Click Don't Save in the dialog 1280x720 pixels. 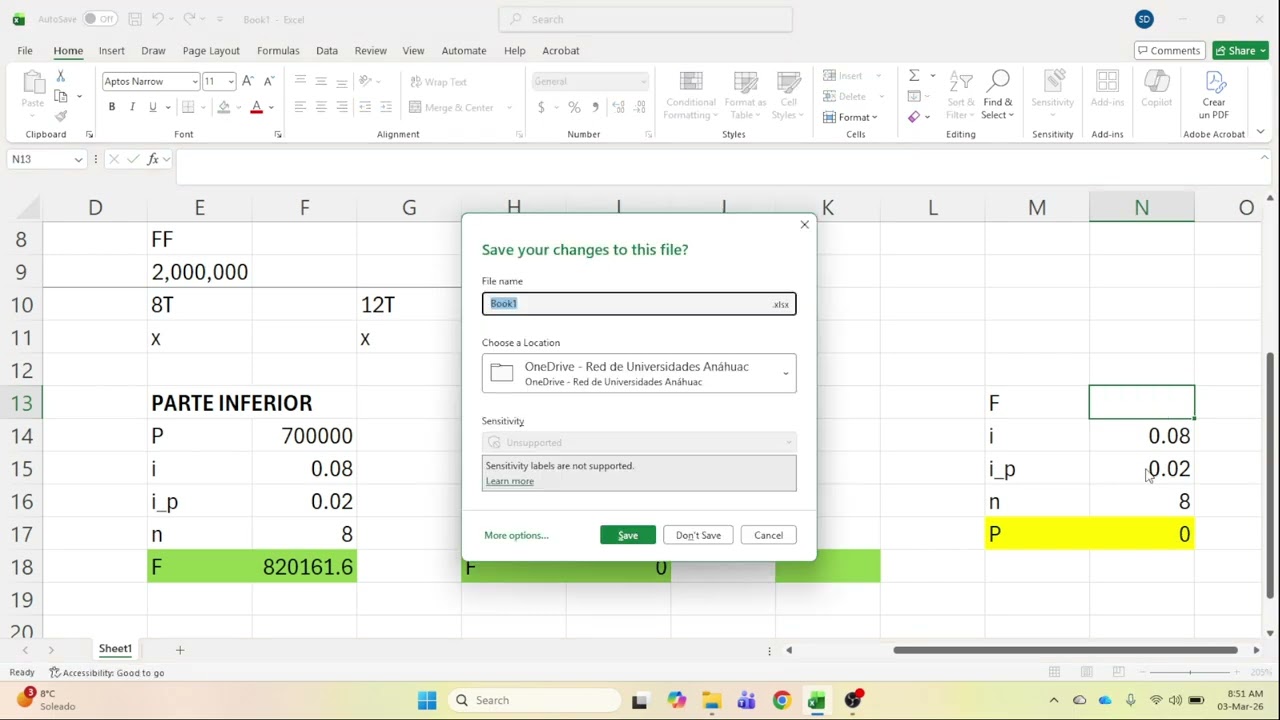pos(698,535)
